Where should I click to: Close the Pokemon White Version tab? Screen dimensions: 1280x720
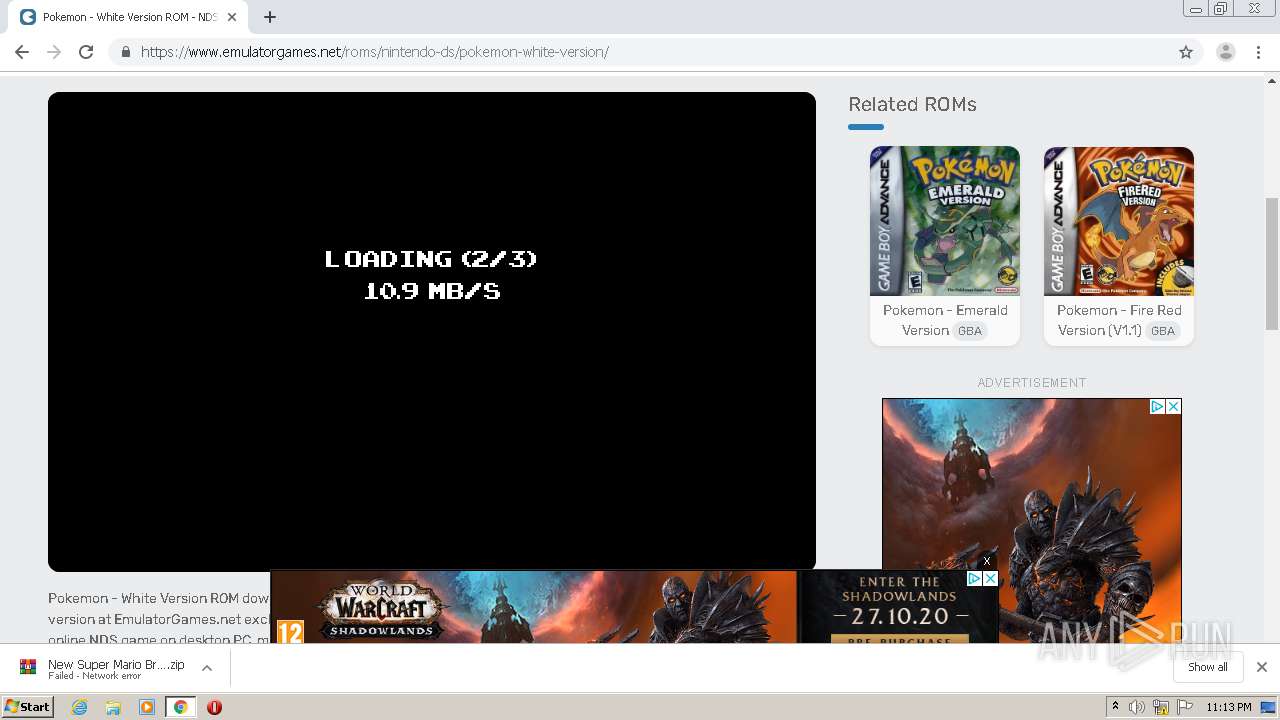pyautogui.click(x=231, y=17)
